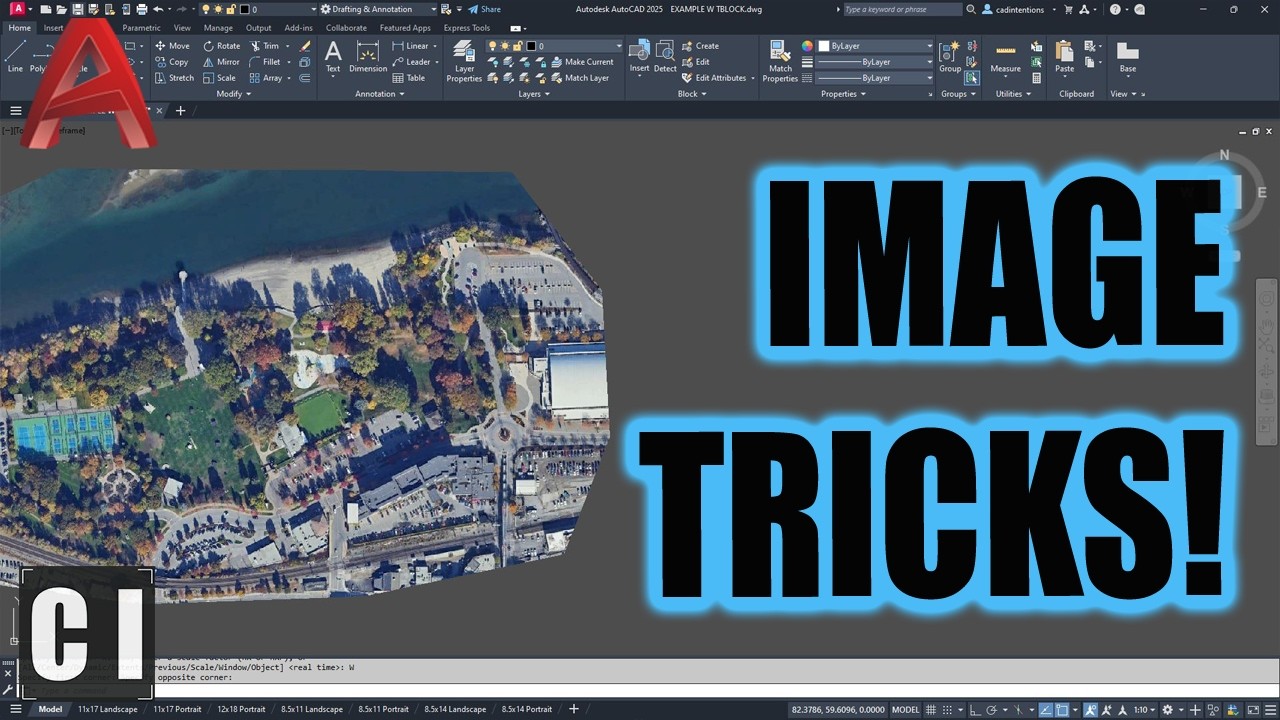Toggle Ortho mode in the status bar
This screenshot has width=1280, height=720.
[x=977, y=709]
